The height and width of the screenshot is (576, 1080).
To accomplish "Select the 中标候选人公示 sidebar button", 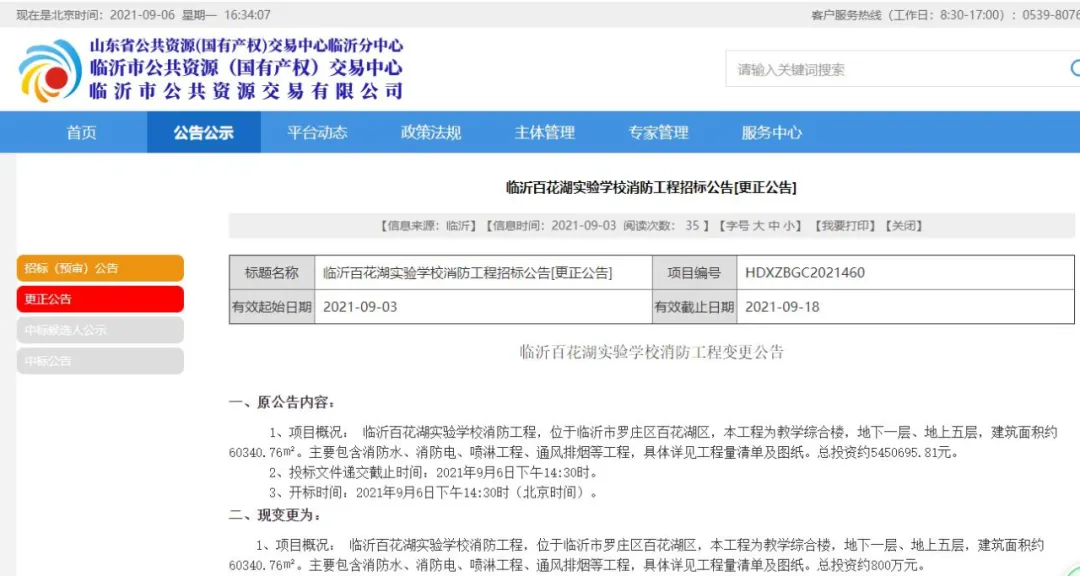I will (101, 330).
